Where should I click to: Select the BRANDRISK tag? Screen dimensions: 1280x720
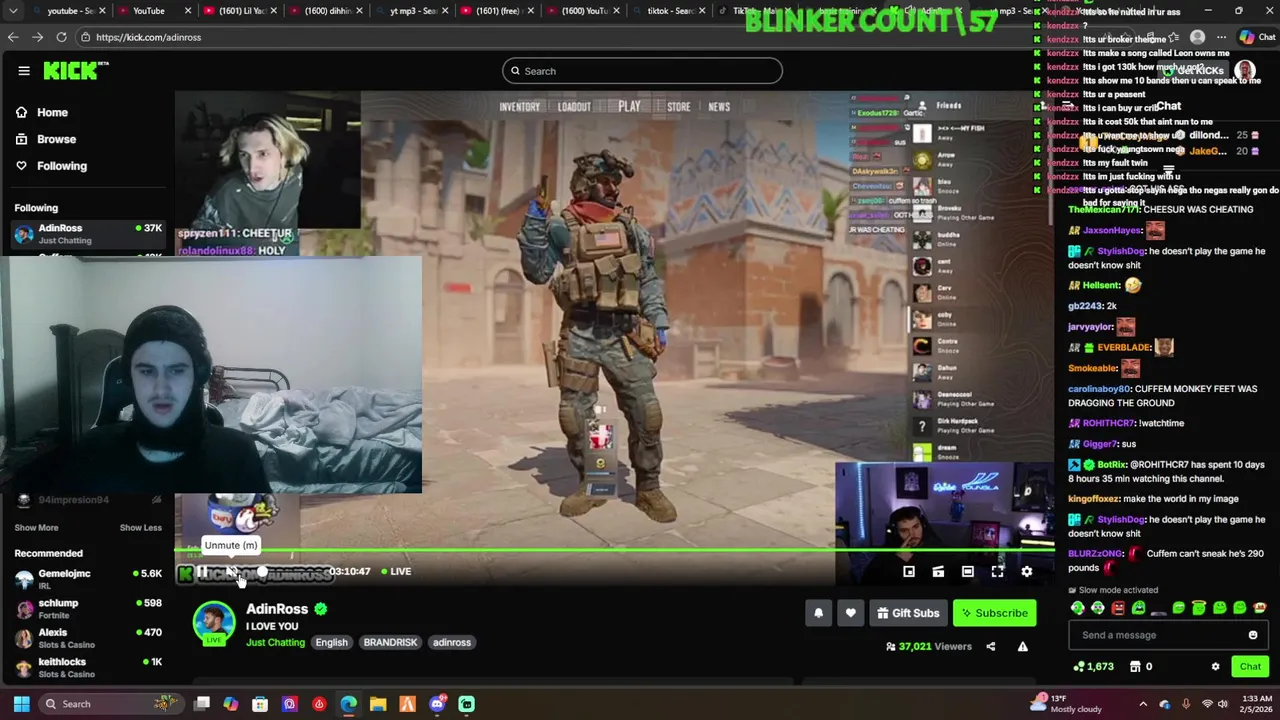point(390,643)
